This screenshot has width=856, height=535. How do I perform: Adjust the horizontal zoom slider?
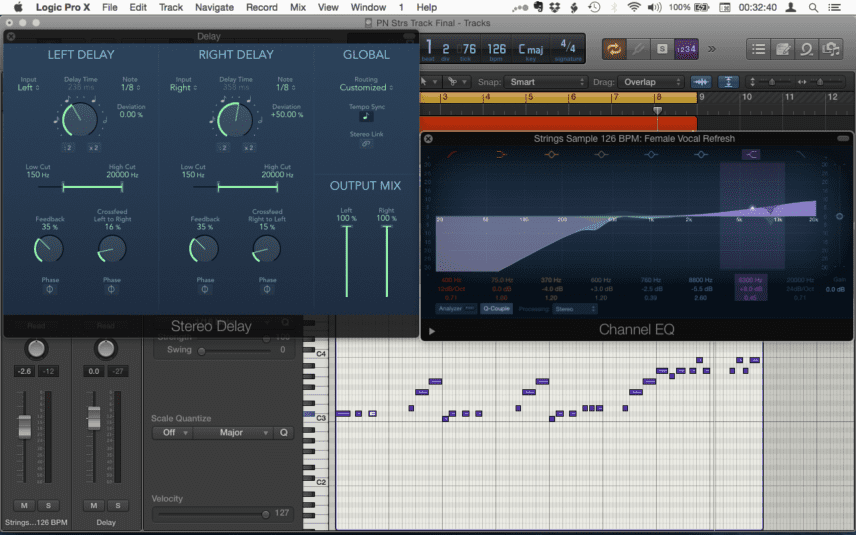tap(819, 82)
